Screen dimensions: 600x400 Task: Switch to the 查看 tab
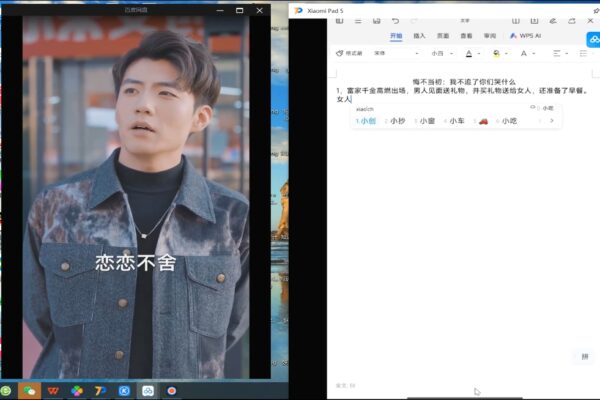(x=466, y=36)
